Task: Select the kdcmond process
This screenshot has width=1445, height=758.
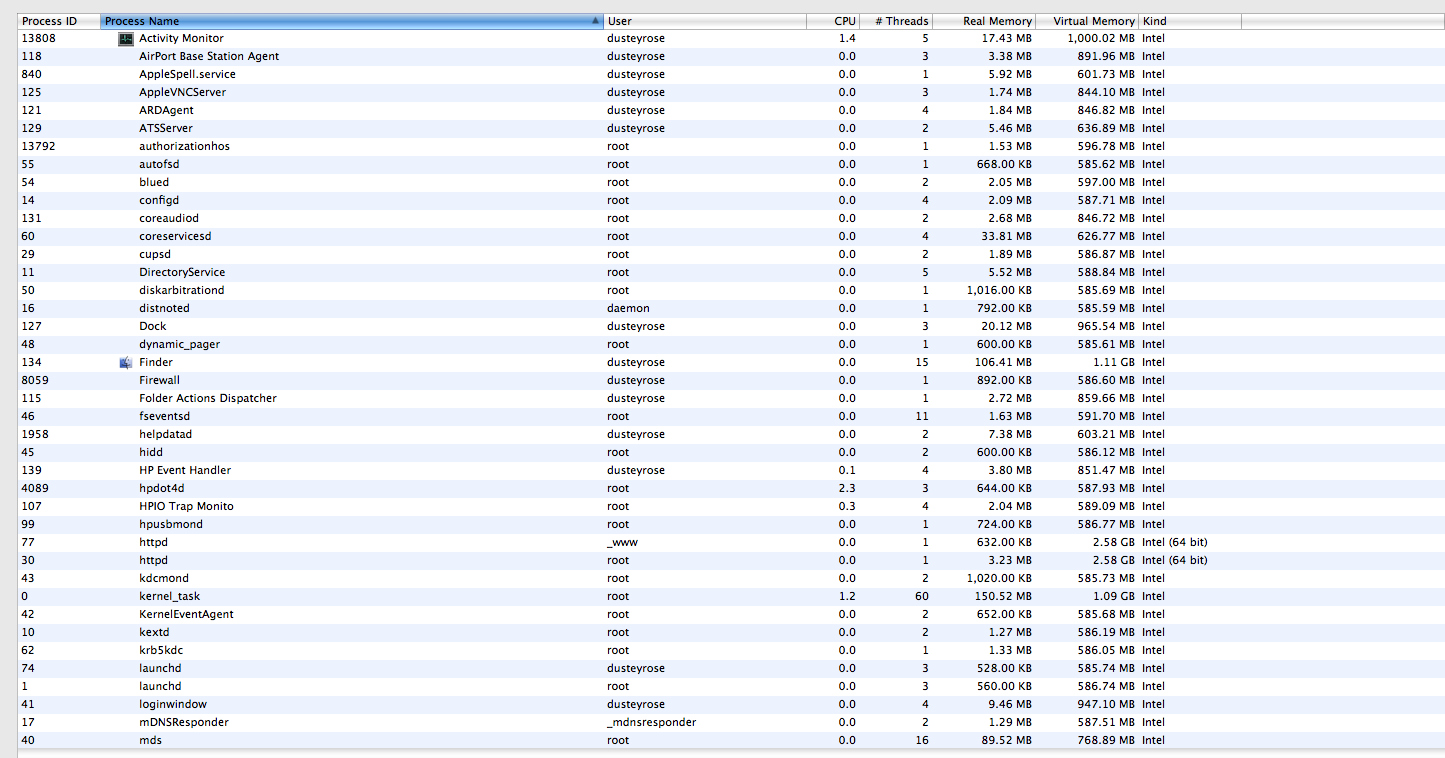Action: click(731, 578)
